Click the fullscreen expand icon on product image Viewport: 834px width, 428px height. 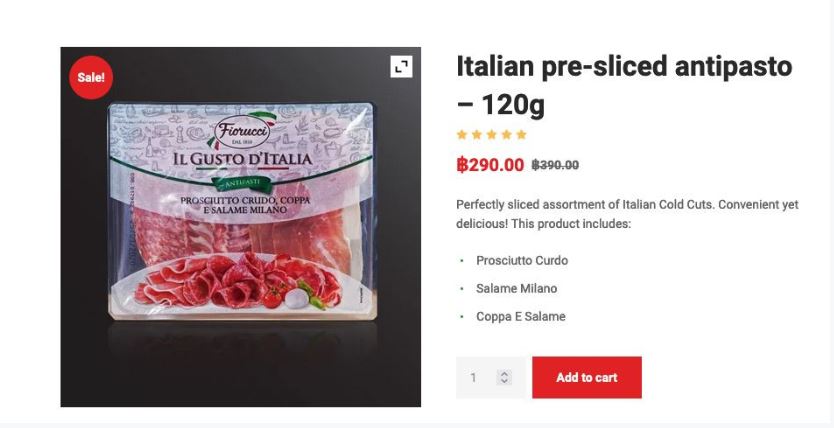click(401, 66)
